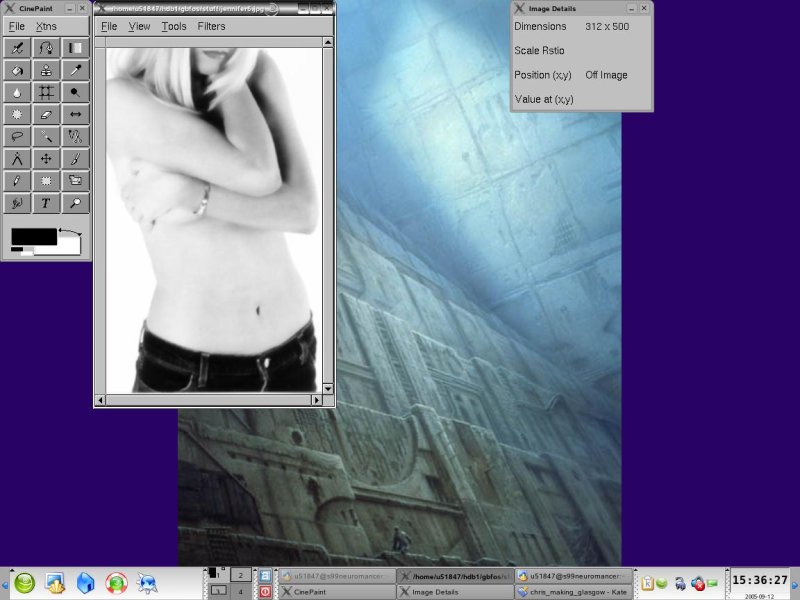Open the Xtns menu in CinePaint
Viewport: 800px width, 600px height.
click(x=46, y=26)
